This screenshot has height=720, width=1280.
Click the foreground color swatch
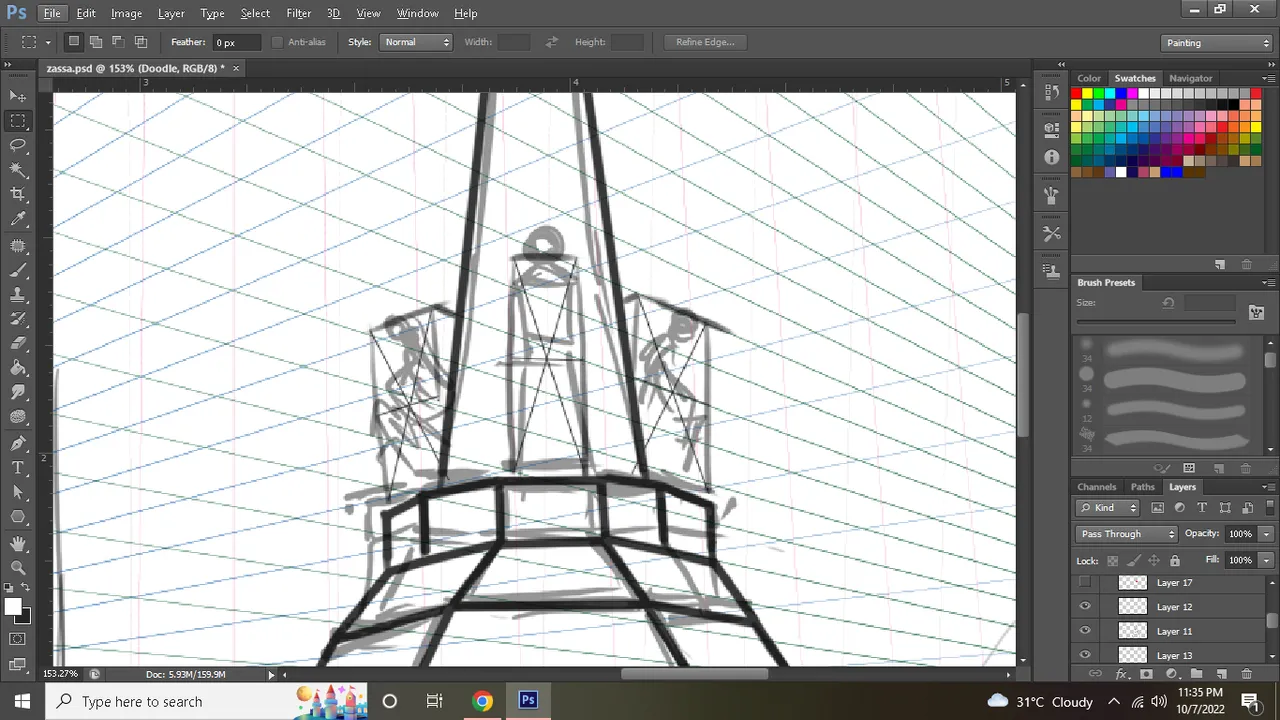pos(13,607)
